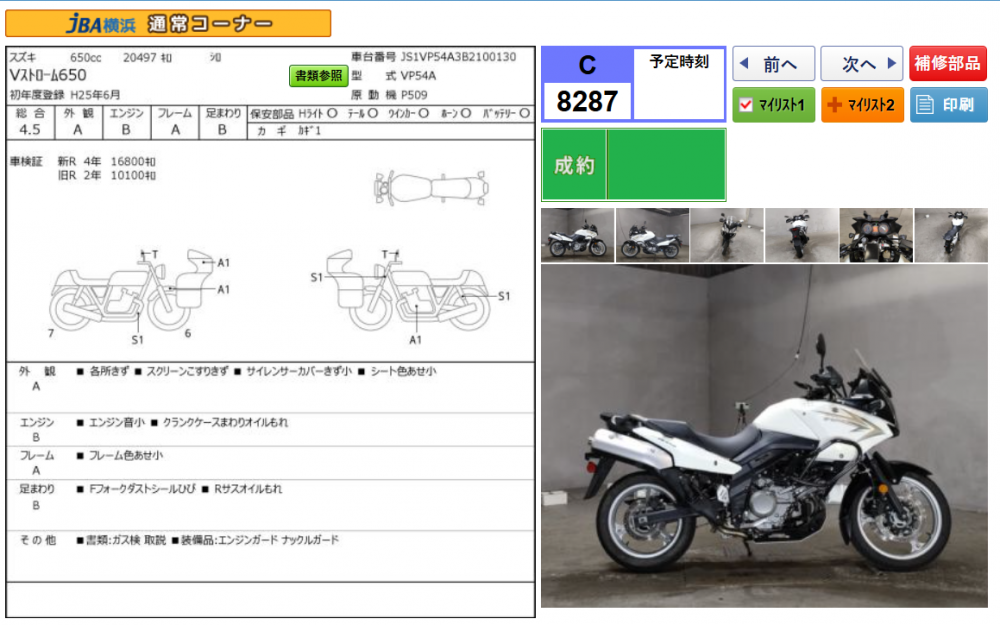This screenshot has width=1000, height=625.
Task: Click the 6 marking by the diagram's tyre
Action: click(x=188, y=333)
